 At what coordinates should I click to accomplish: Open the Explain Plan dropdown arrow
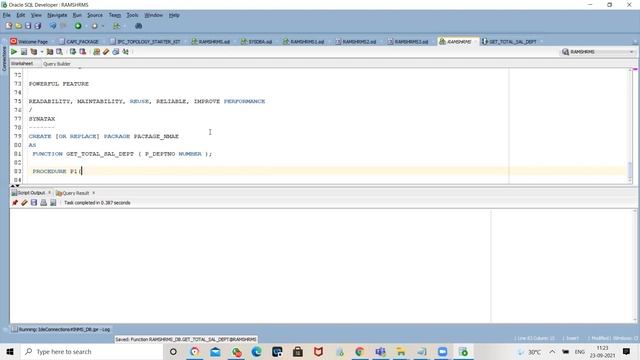click(42, 52)
